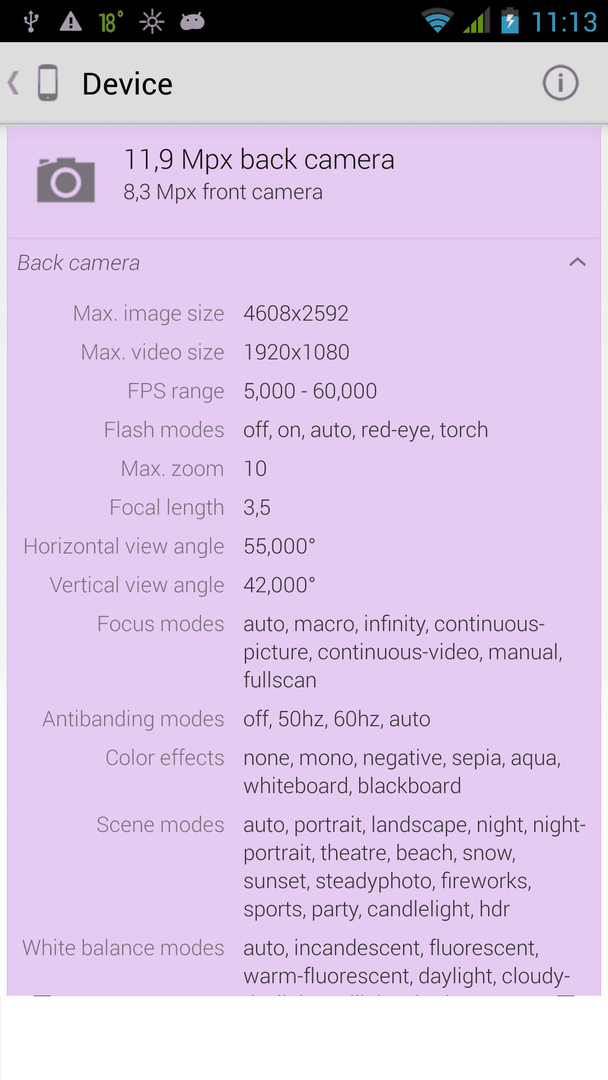Image resolution: width=608 pixels, height=1080 pixels.
Task: Tap the Flash modes row
Action: point(304,430)
